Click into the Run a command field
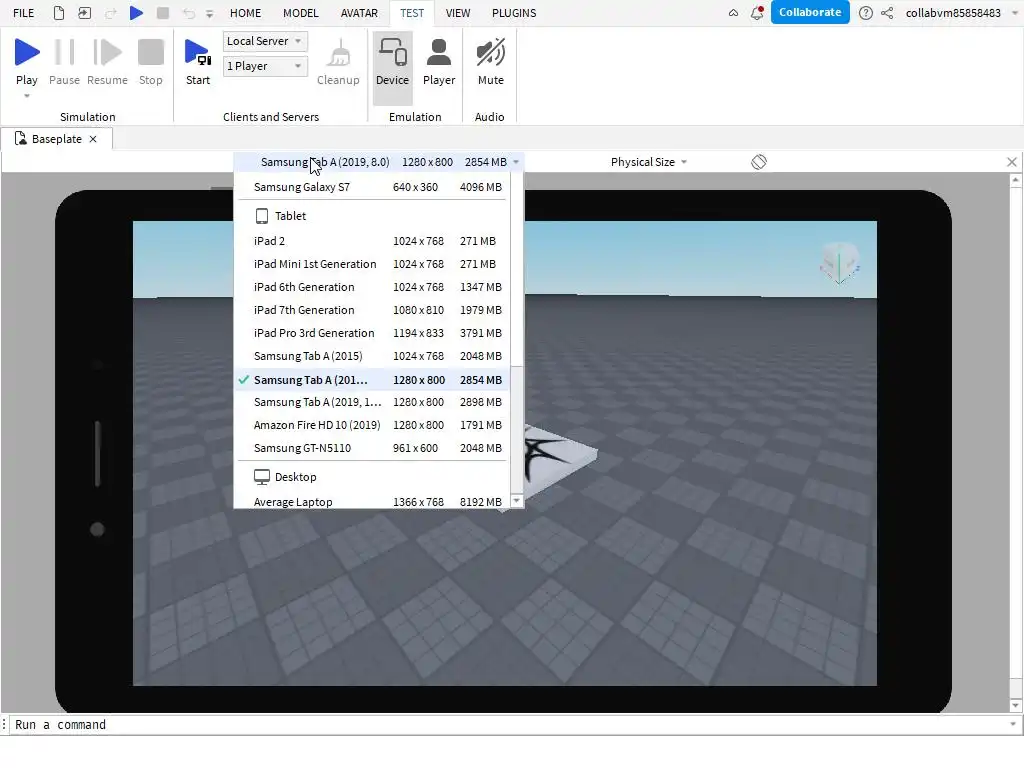 point(509,724)
